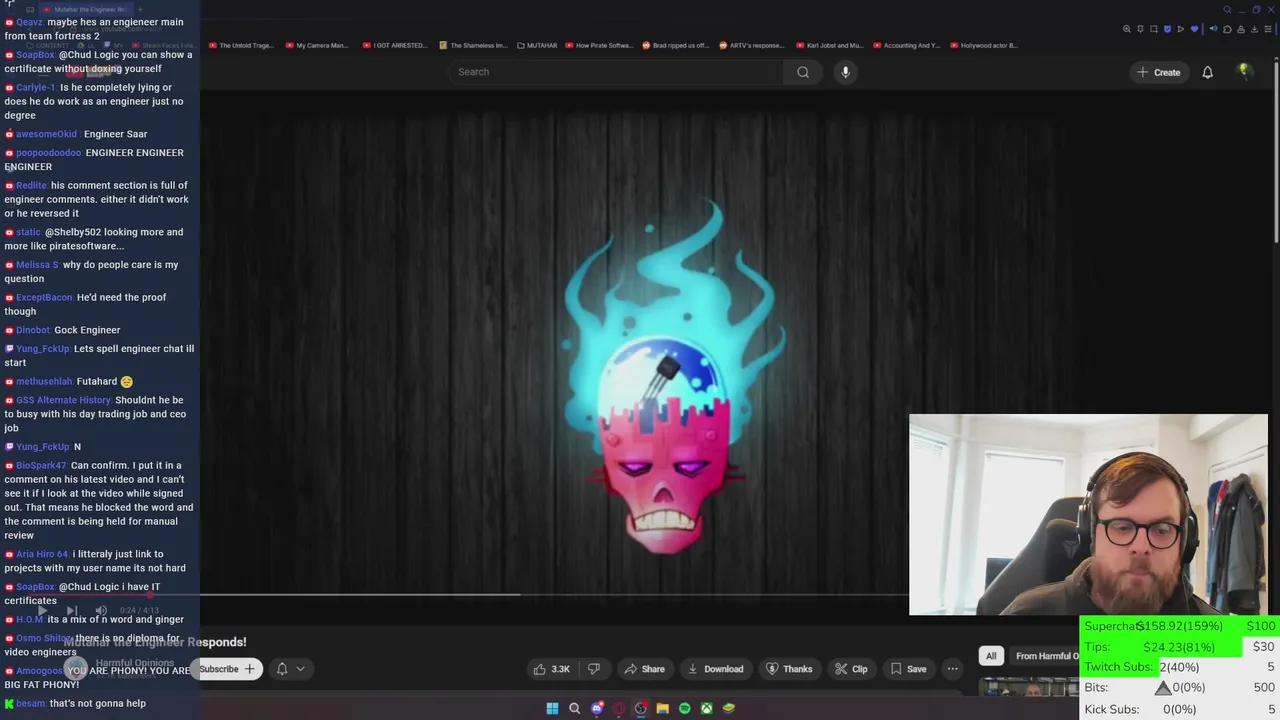This screenshot has width=1280, height=720.
Task: Click the browser tab search magnifier
Action: point(1227,10)
